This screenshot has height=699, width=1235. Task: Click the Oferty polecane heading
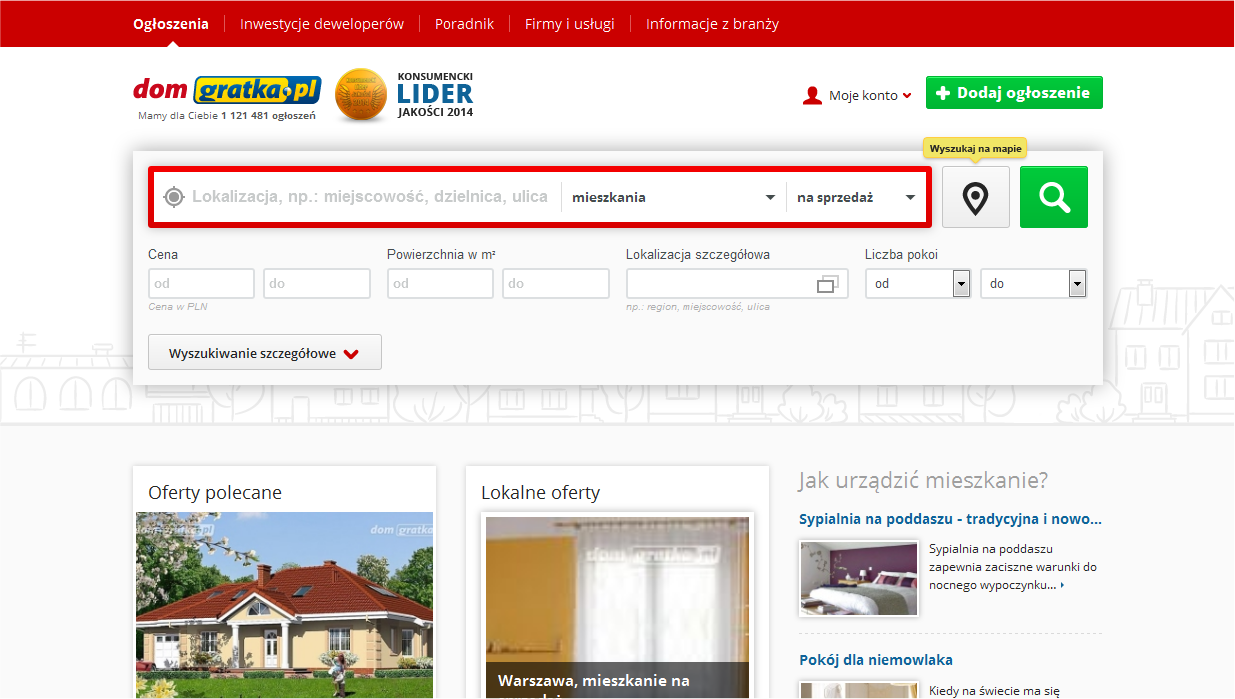pyautogui.click(x=215, y=493)
